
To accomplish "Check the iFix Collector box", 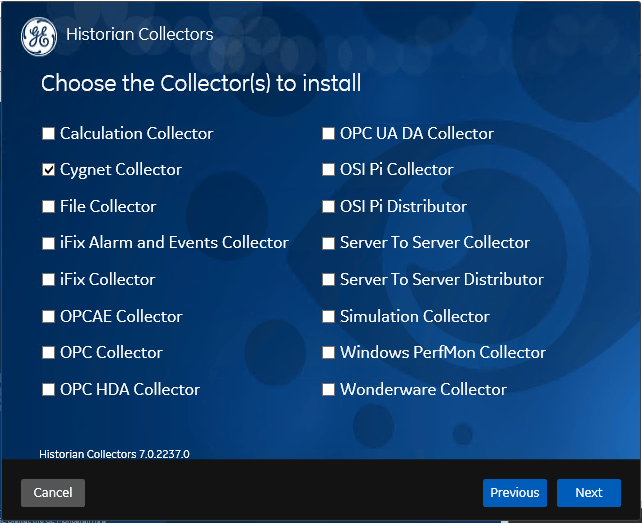I will point(48,280).
